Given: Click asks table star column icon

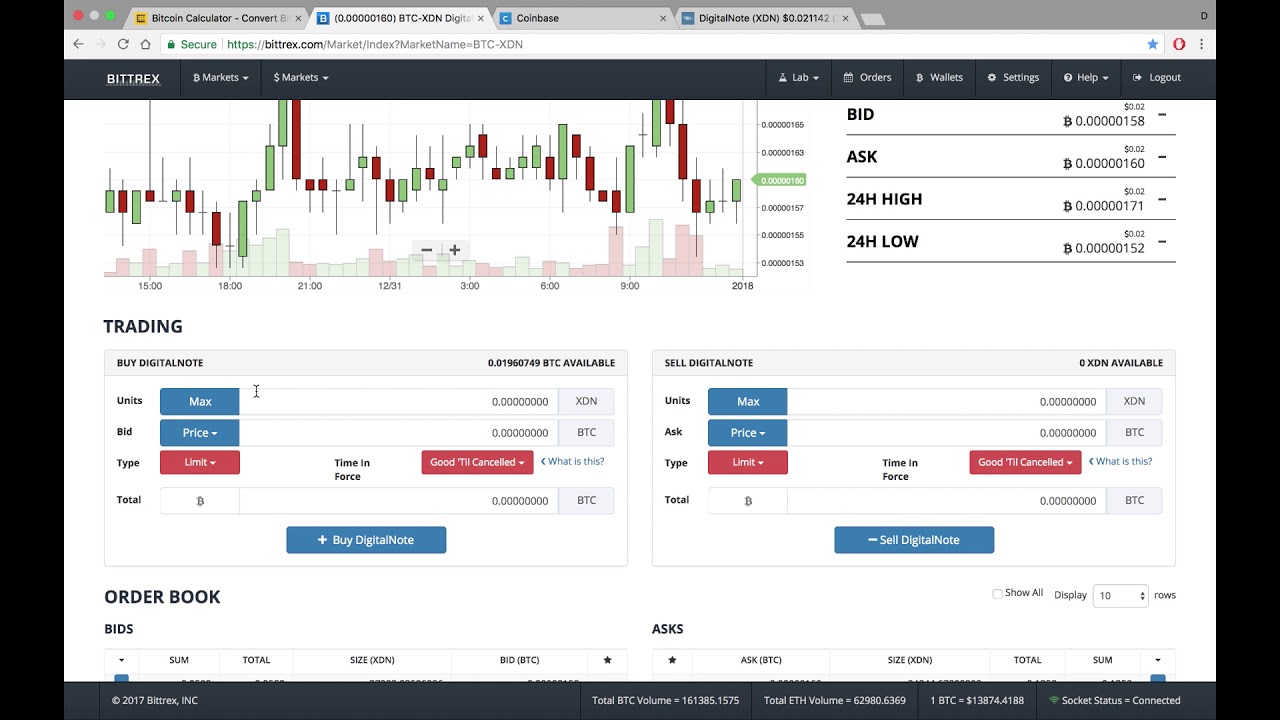Looking at the screenshot, I should [x=672, y=660].
